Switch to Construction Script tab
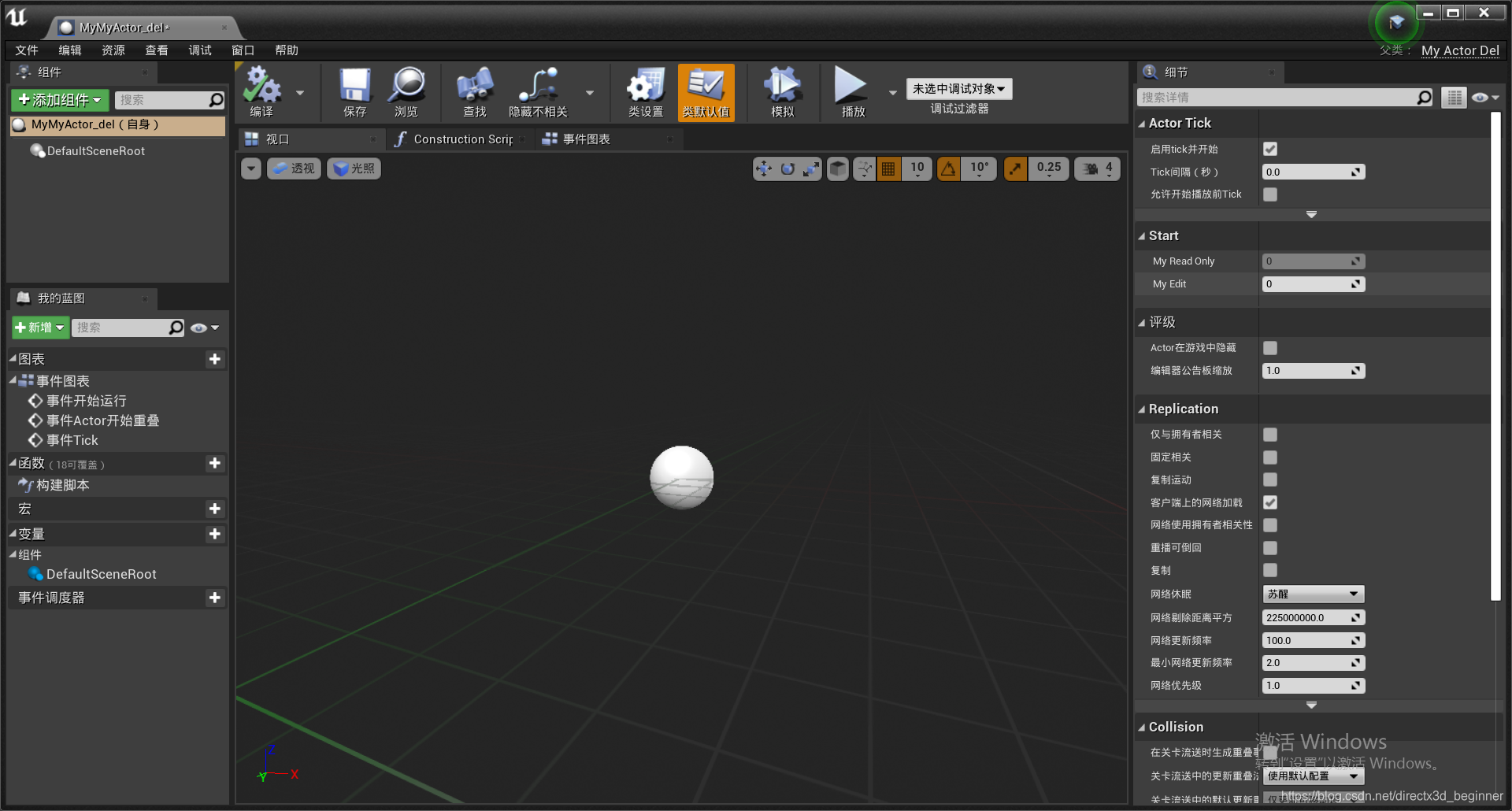The image size is (1512, 811). (x=461, y=139)
